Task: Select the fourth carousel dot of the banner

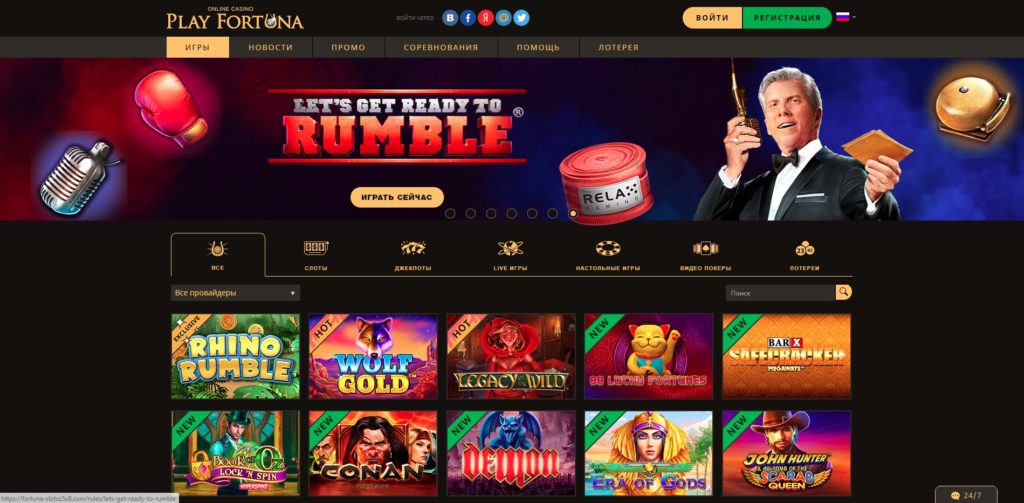Action: tap(511, 213)
